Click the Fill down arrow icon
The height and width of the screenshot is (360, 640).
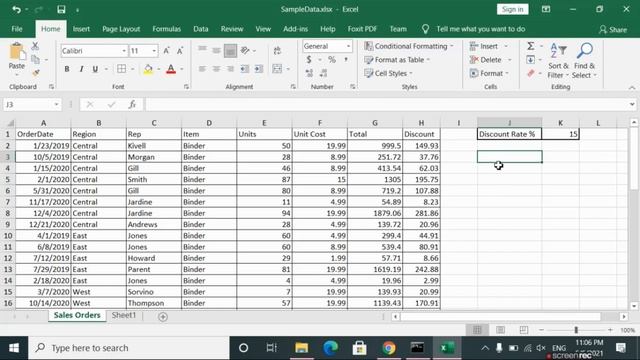click(531, 60)
